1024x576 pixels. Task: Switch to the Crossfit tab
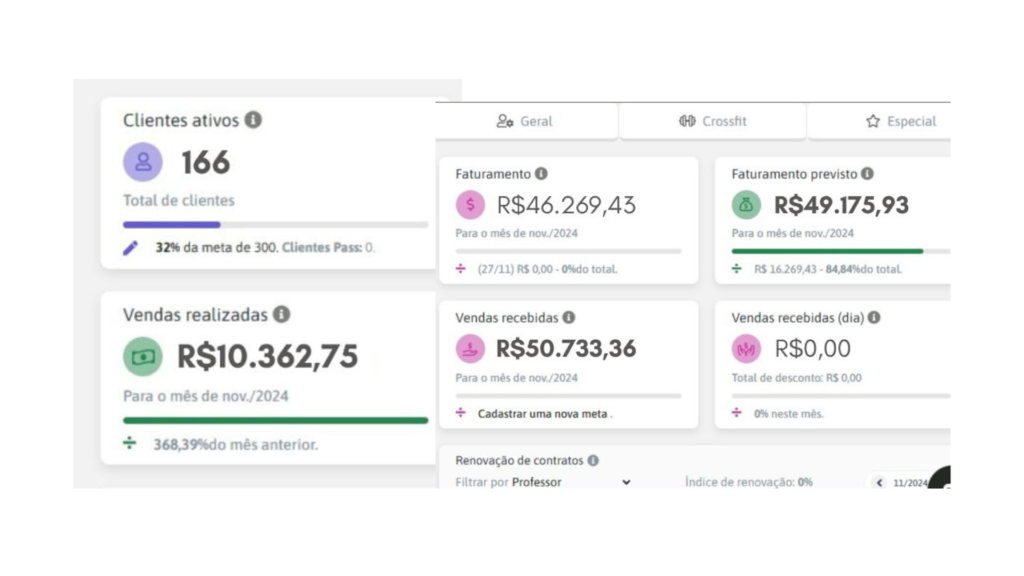tap(712, 121)
